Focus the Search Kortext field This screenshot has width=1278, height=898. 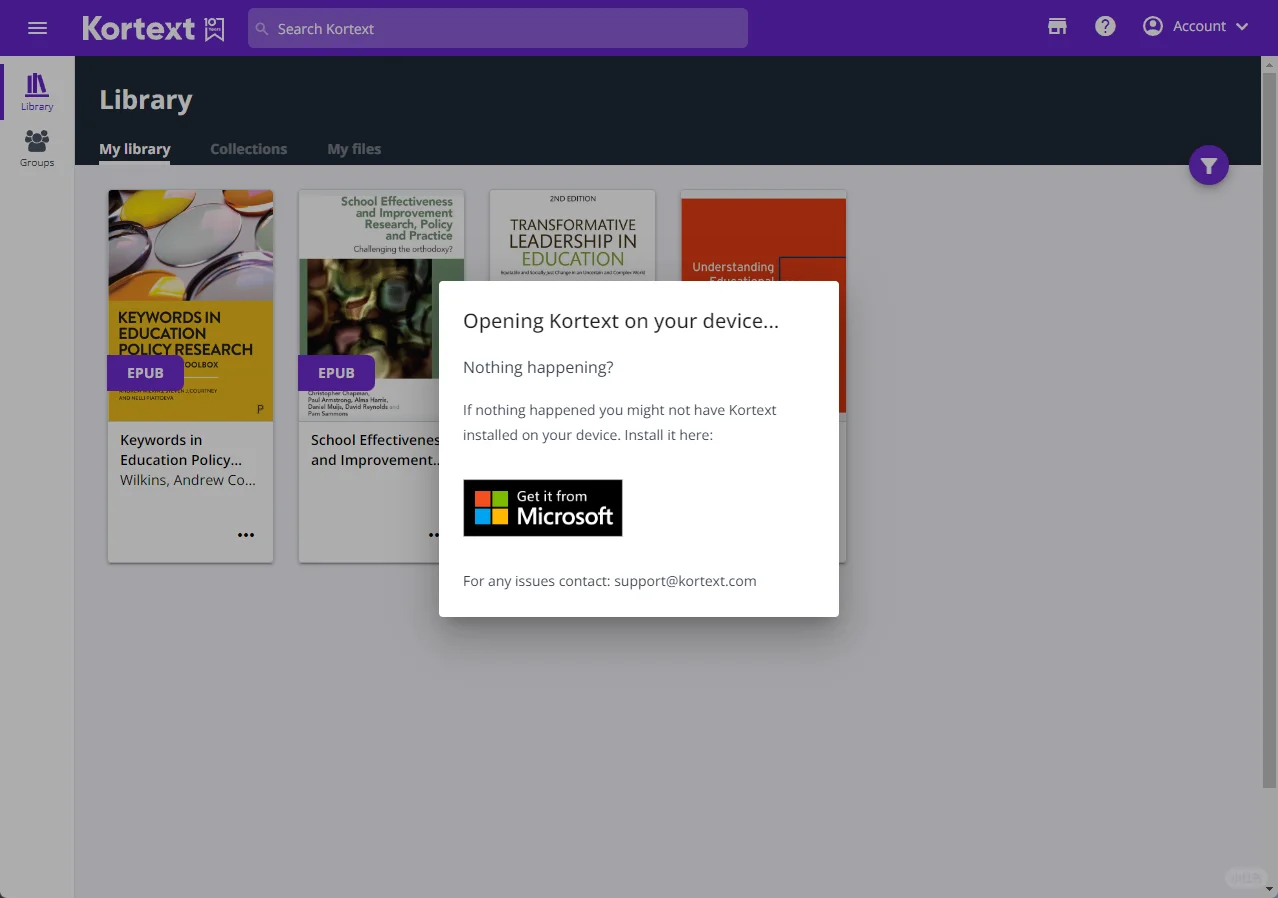pyautogui.click(x=498, y=28)
